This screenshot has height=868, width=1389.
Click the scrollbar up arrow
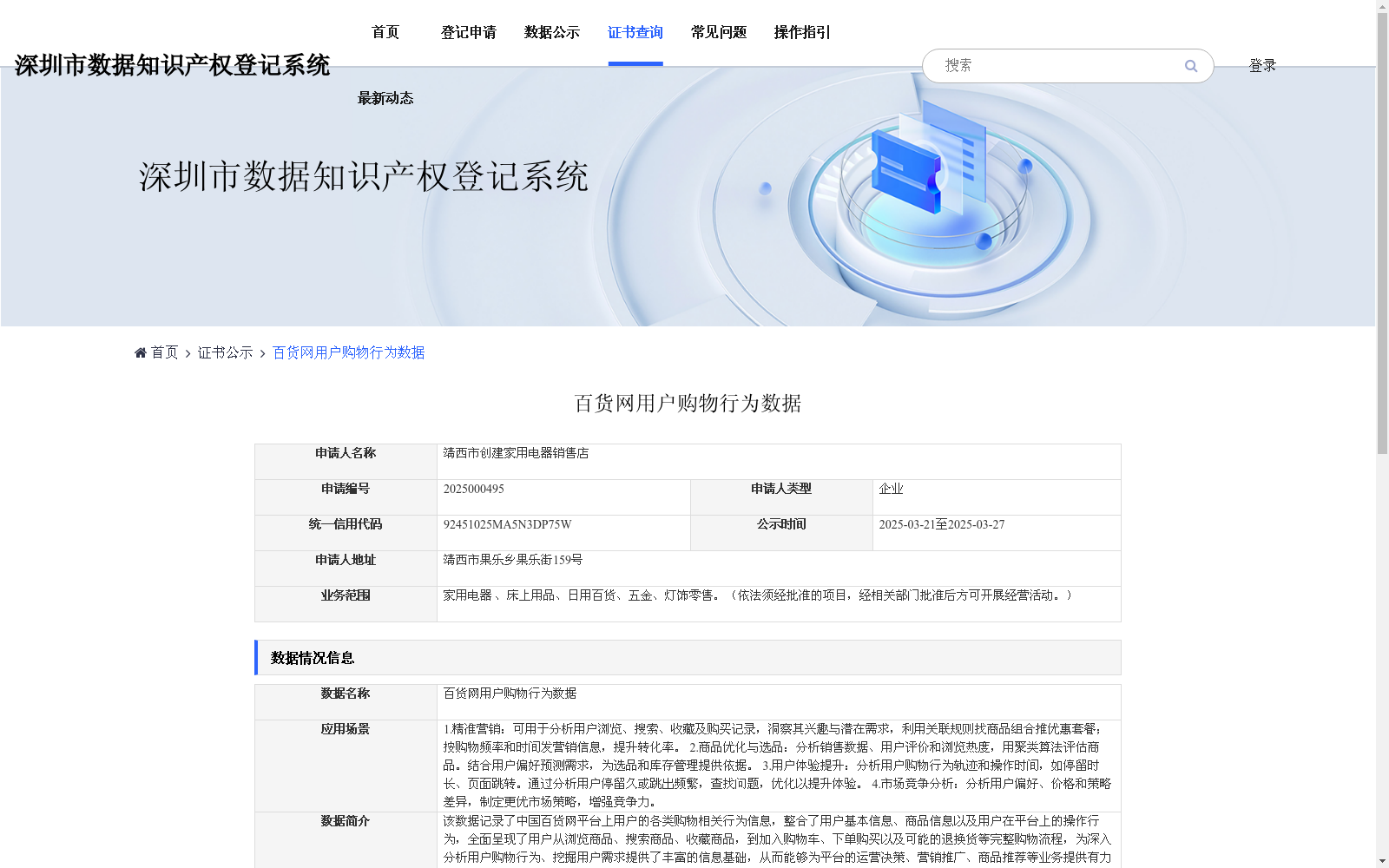coord(1382,6)
